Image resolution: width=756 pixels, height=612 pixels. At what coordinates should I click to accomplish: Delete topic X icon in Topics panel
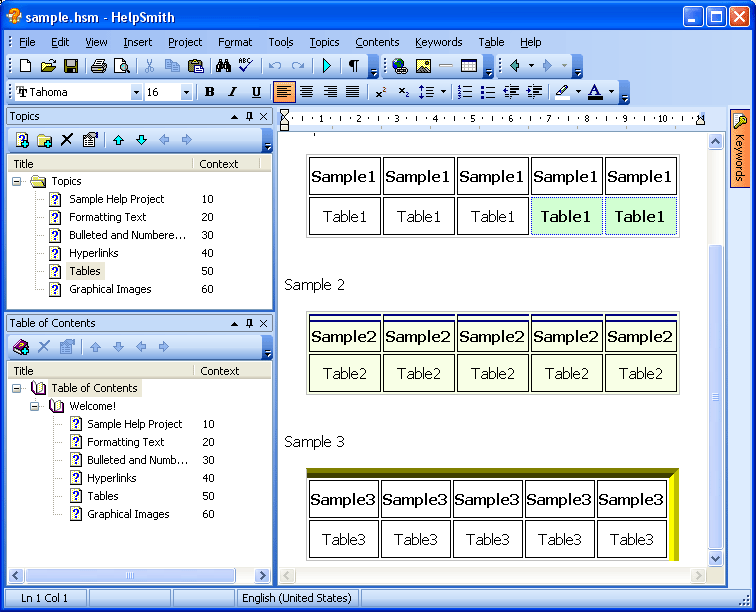click(x=67, y=140)
